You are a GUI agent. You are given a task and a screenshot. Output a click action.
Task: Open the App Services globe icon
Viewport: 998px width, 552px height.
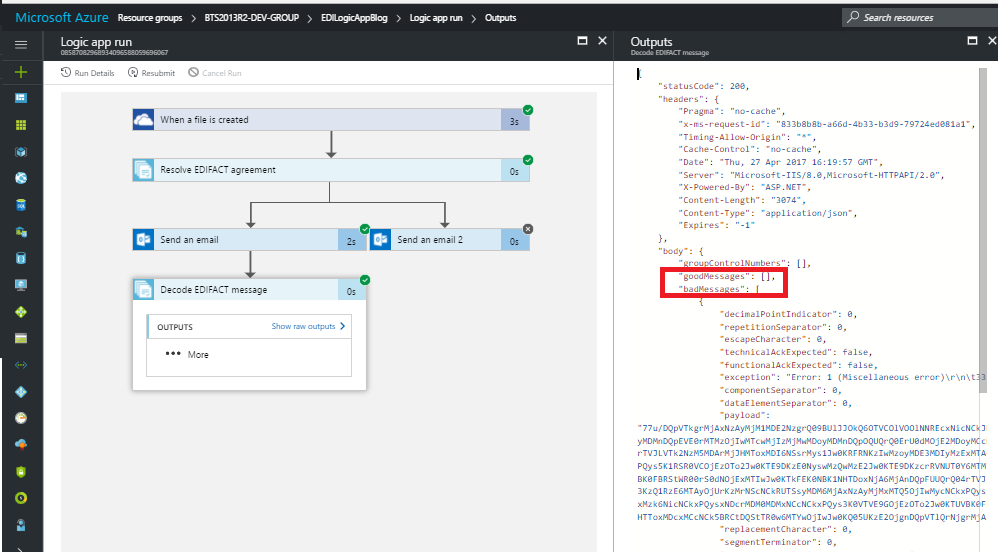coord(21,178)
